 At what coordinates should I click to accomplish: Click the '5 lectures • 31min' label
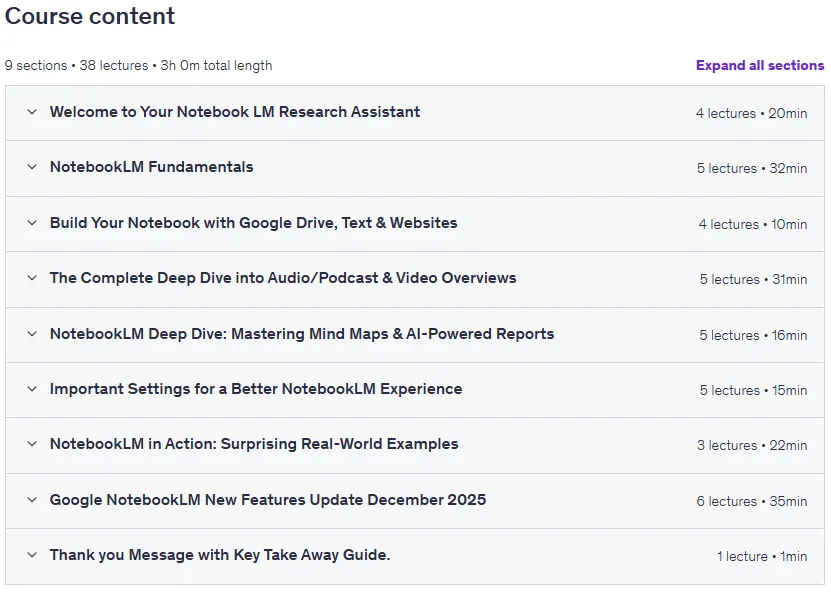click(754, 279)
